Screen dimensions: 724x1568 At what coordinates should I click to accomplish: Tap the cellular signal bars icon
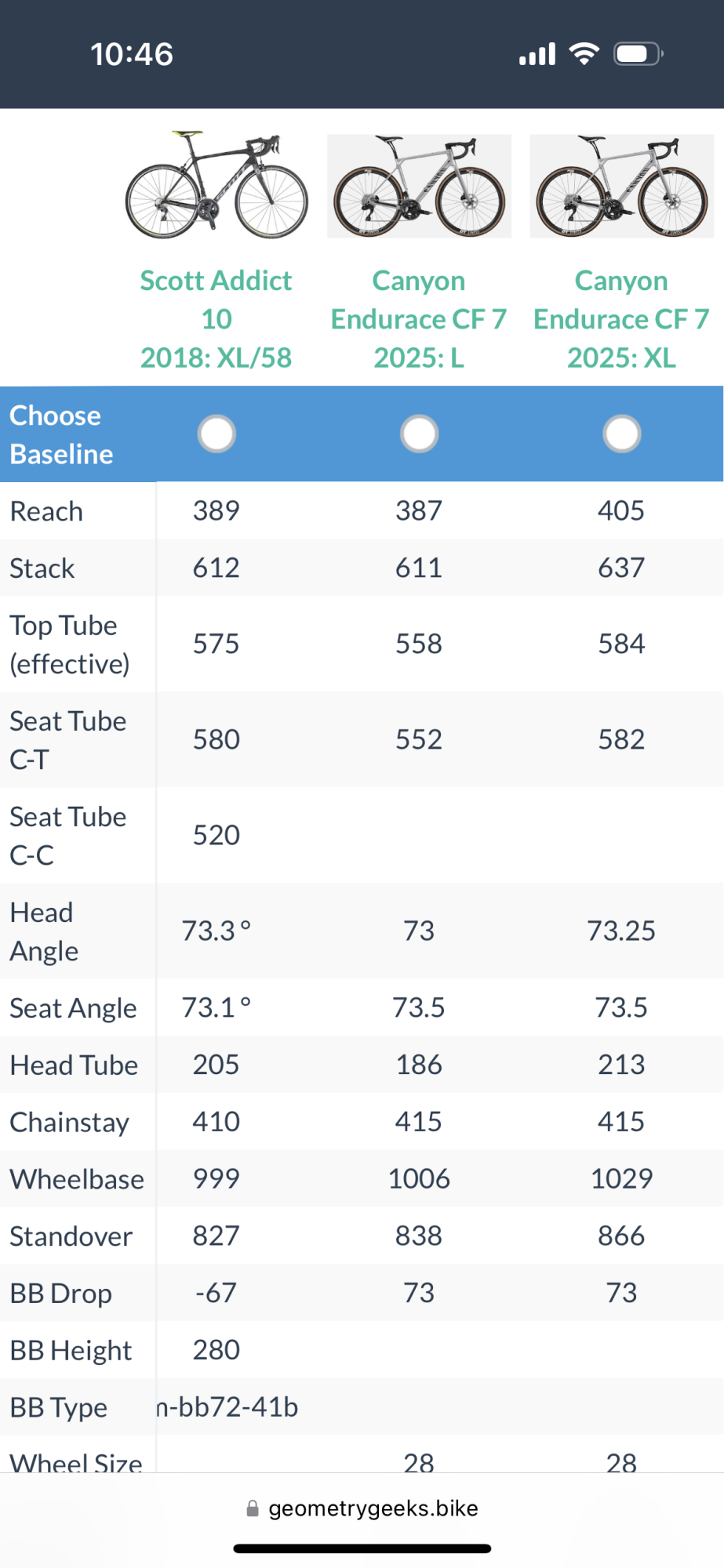click(537, 54)
